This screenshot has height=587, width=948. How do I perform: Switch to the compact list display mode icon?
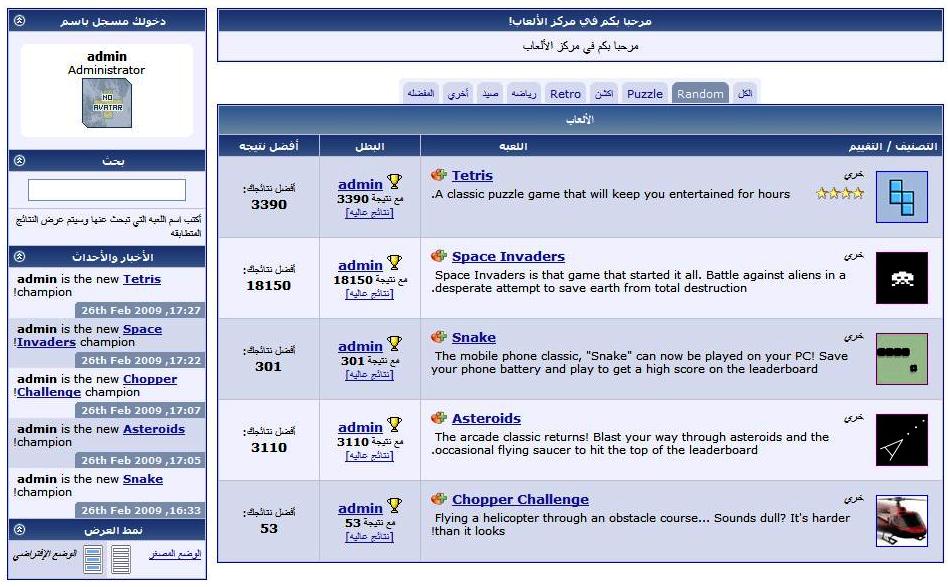click(x=121, y=558)
